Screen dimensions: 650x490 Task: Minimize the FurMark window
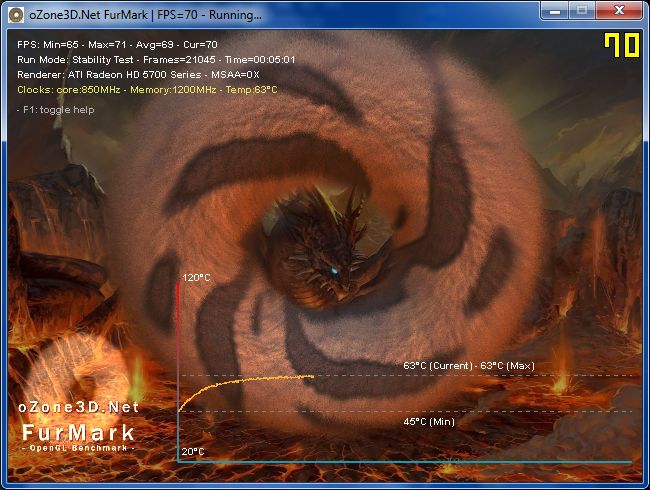click(x=555, y=10)
